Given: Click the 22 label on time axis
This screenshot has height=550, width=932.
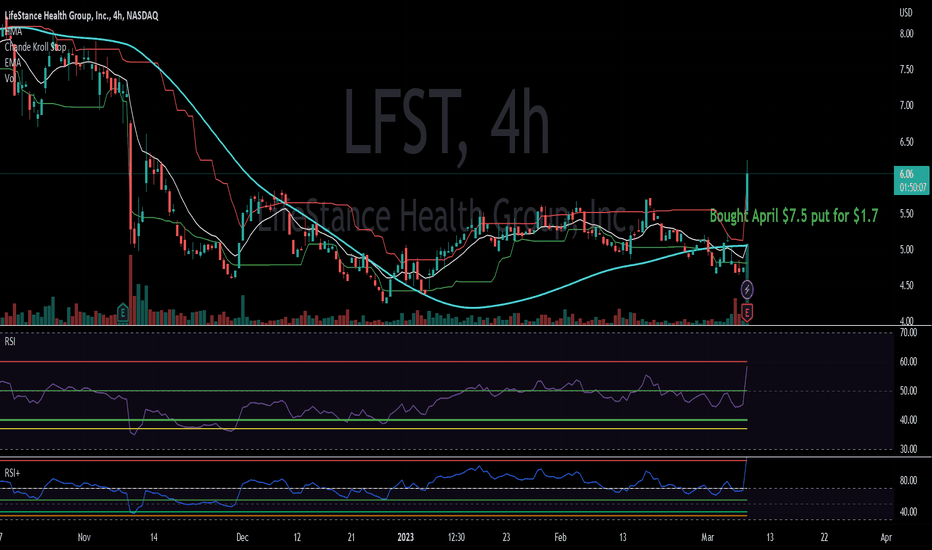Looking at the screenshot, I should 824,538.
